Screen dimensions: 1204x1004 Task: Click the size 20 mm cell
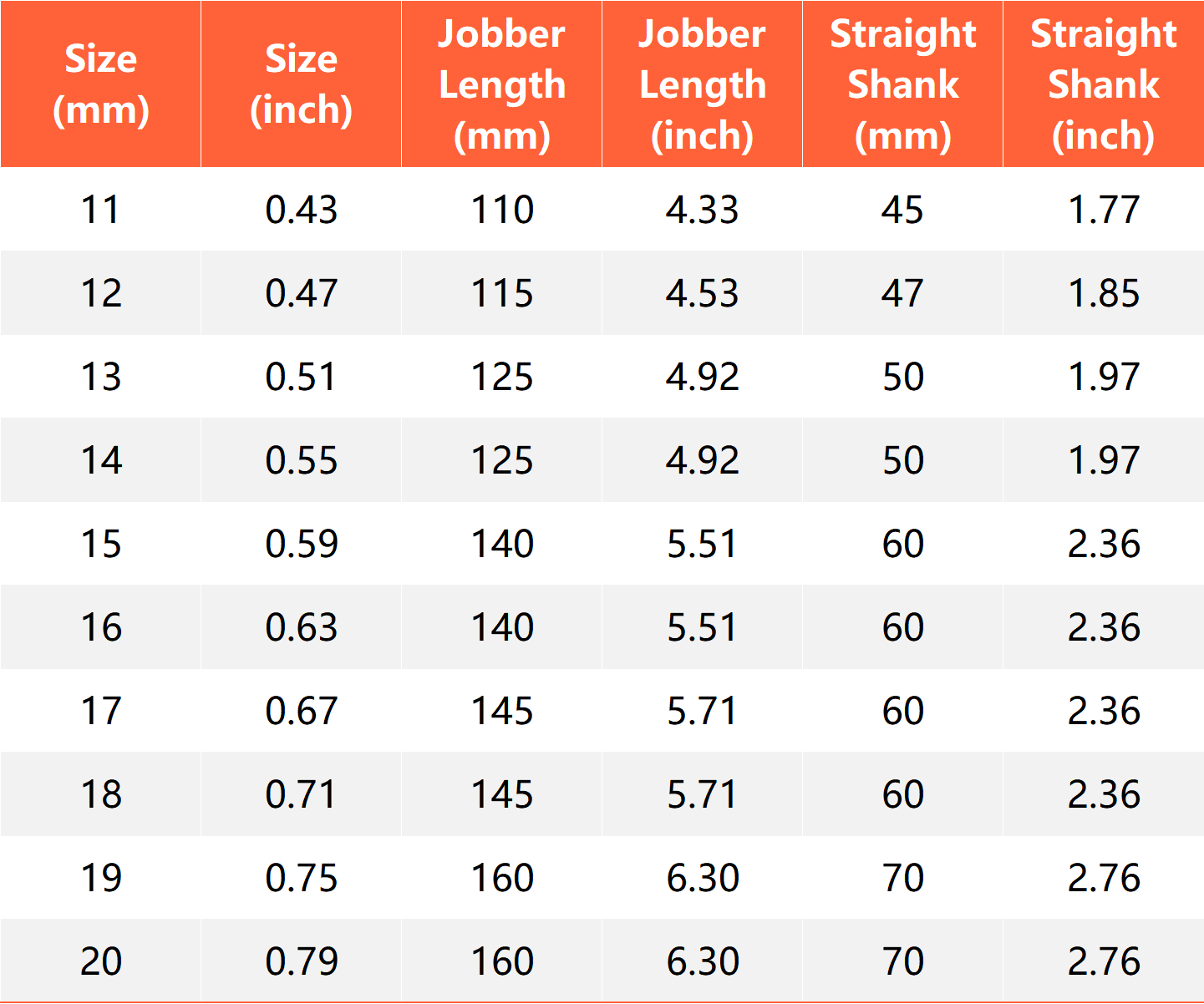(100, 961)
